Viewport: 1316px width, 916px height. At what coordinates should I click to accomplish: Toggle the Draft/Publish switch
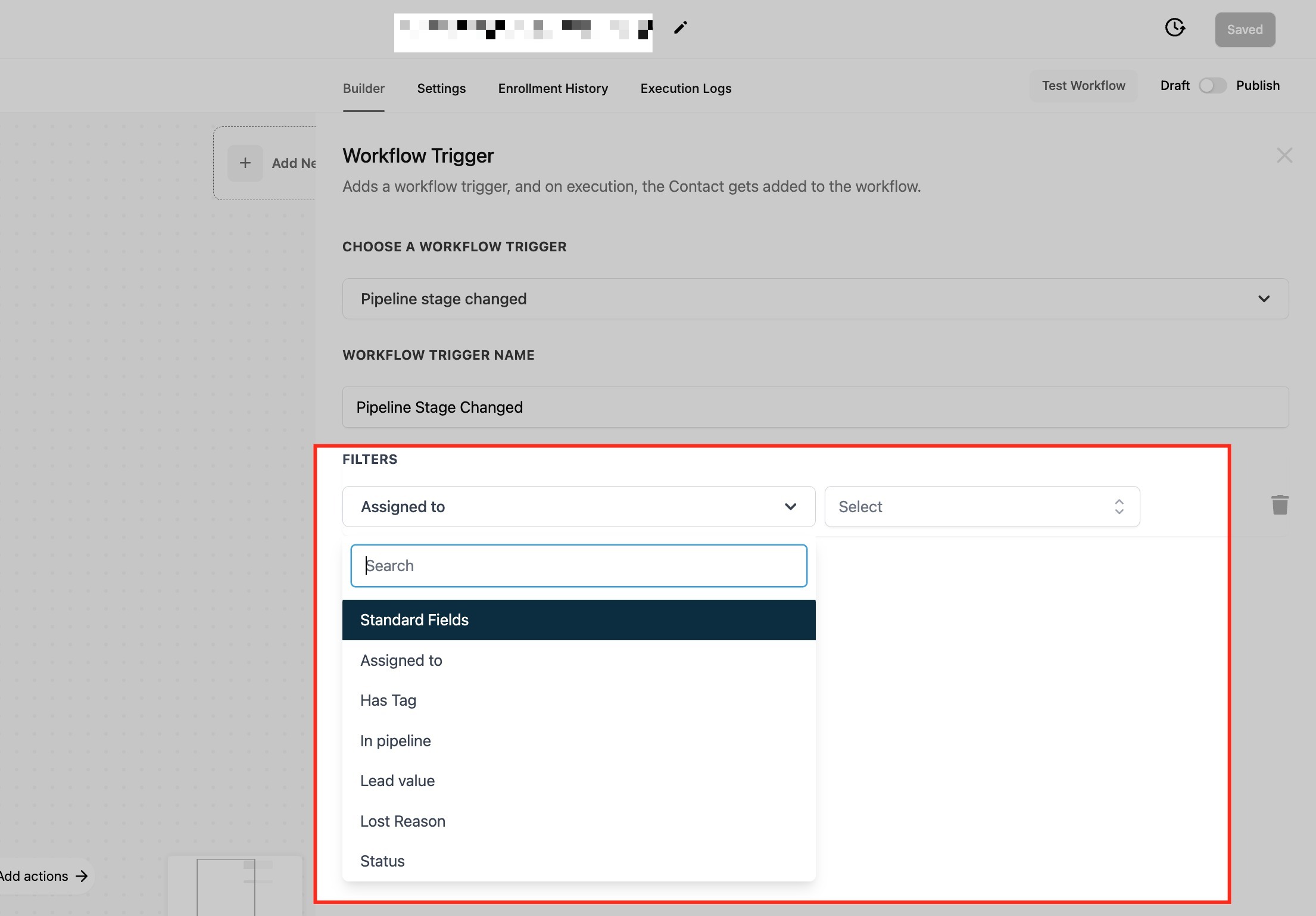[x=1212, y=86]
